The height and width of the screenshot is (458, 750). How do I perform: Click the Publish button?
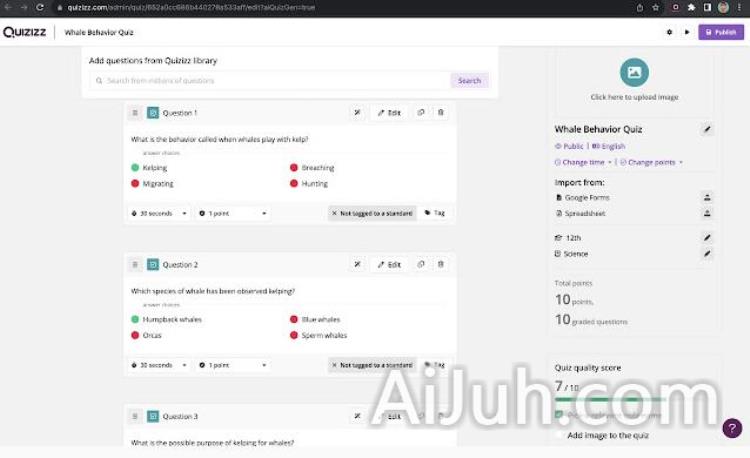[x=721, y=32]
